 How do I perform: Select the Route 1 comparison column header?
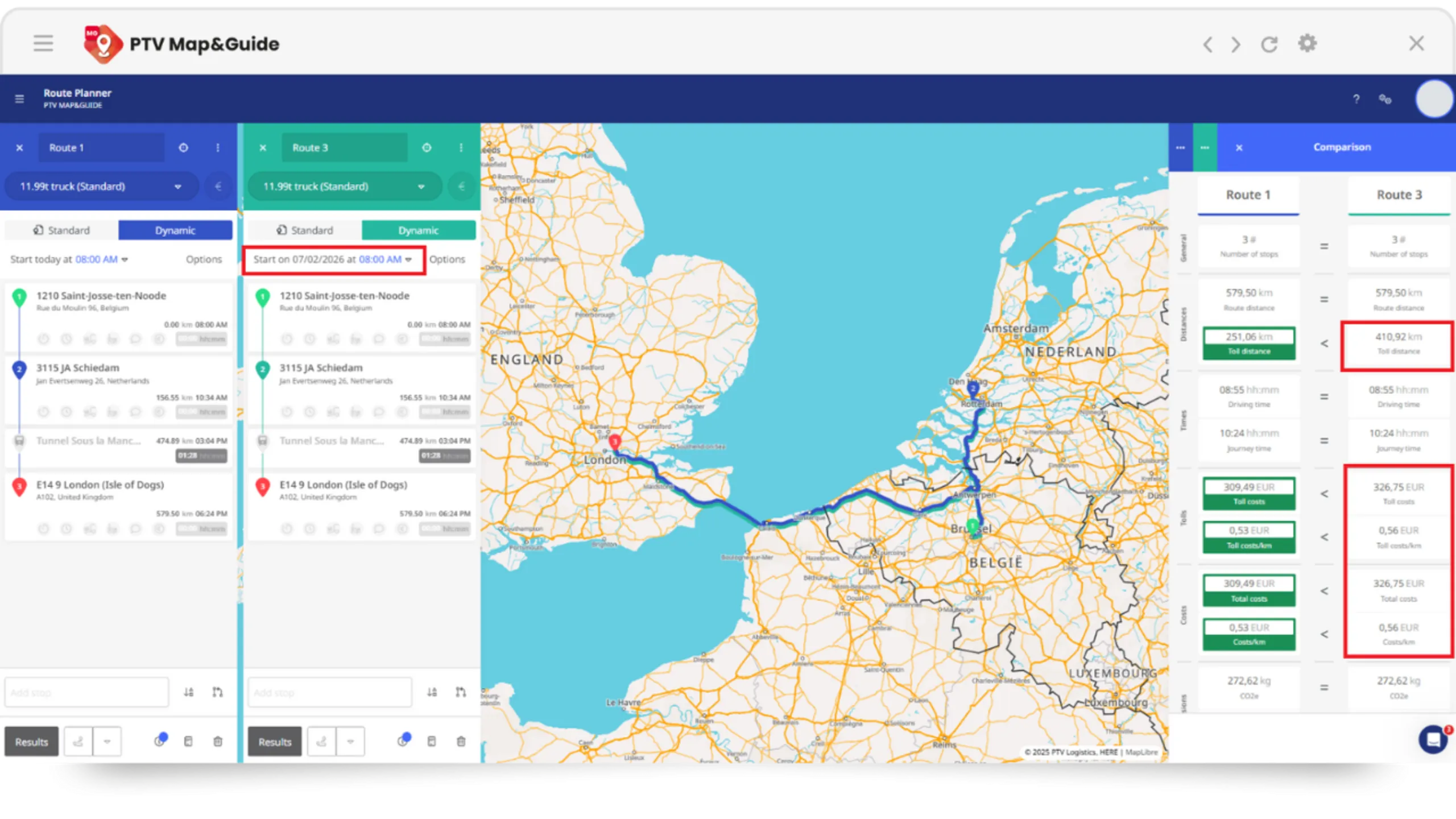[x=1248, y=195]
